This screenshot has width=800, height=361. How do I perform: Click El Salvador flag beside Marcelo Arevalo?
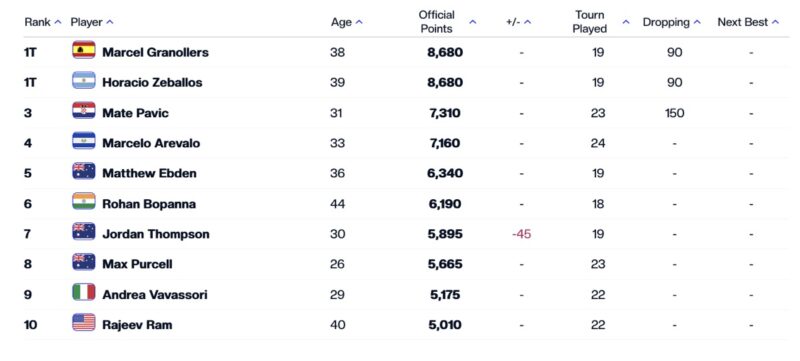coord(84,141)
